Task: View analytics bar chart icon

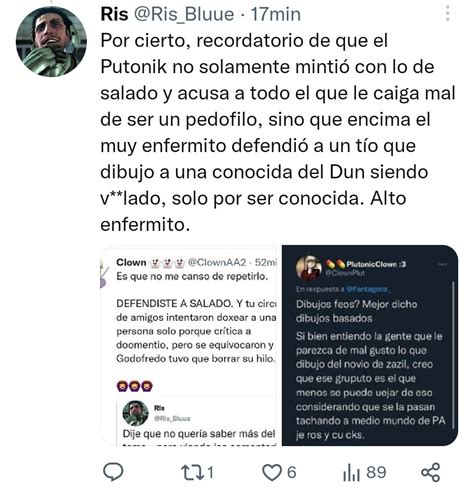Action: coord(351,473)
